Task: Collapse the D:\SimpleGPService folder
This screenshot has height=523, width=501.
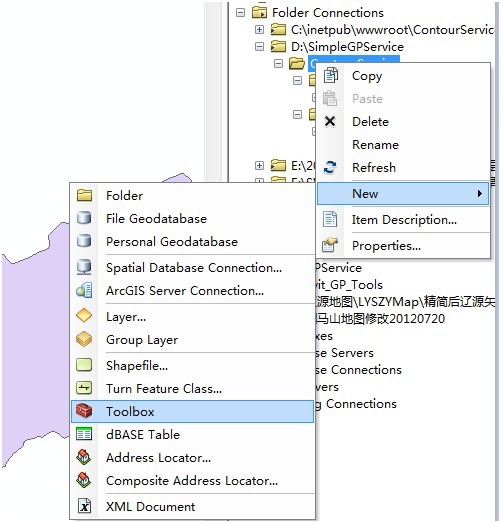Action: coord(259,47)
